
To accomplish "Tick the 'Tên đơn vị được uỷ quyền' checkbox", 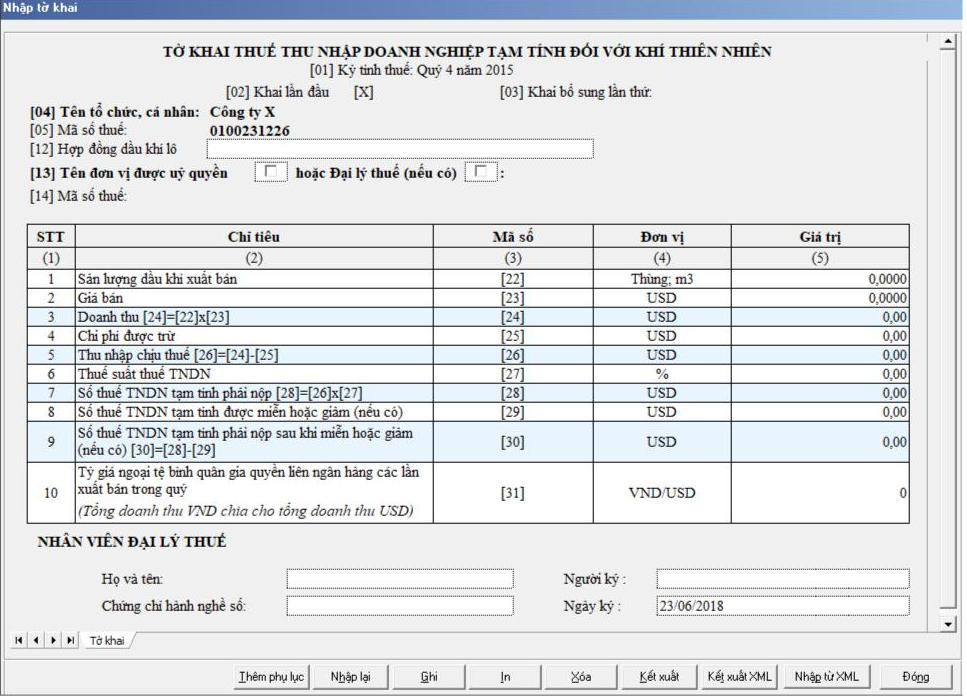I will pyautogui.click(x=270, y=173).
